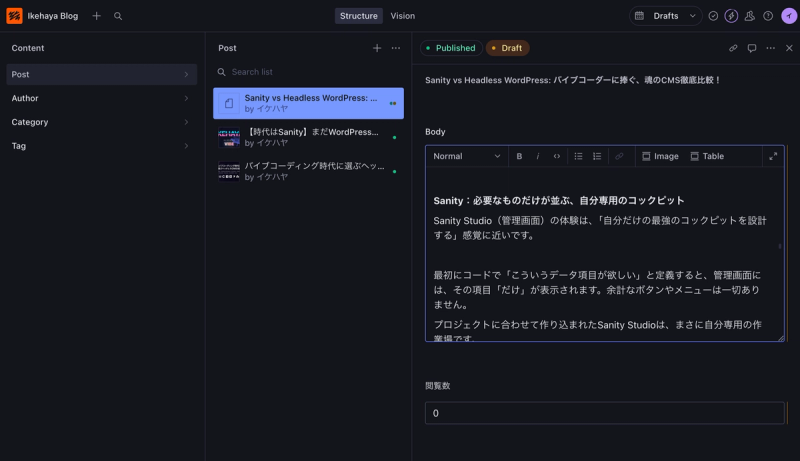Select the バイブコーディング時代に選ぶ post
The width and height of the screenshot is (800, 461).
point(309,171)
